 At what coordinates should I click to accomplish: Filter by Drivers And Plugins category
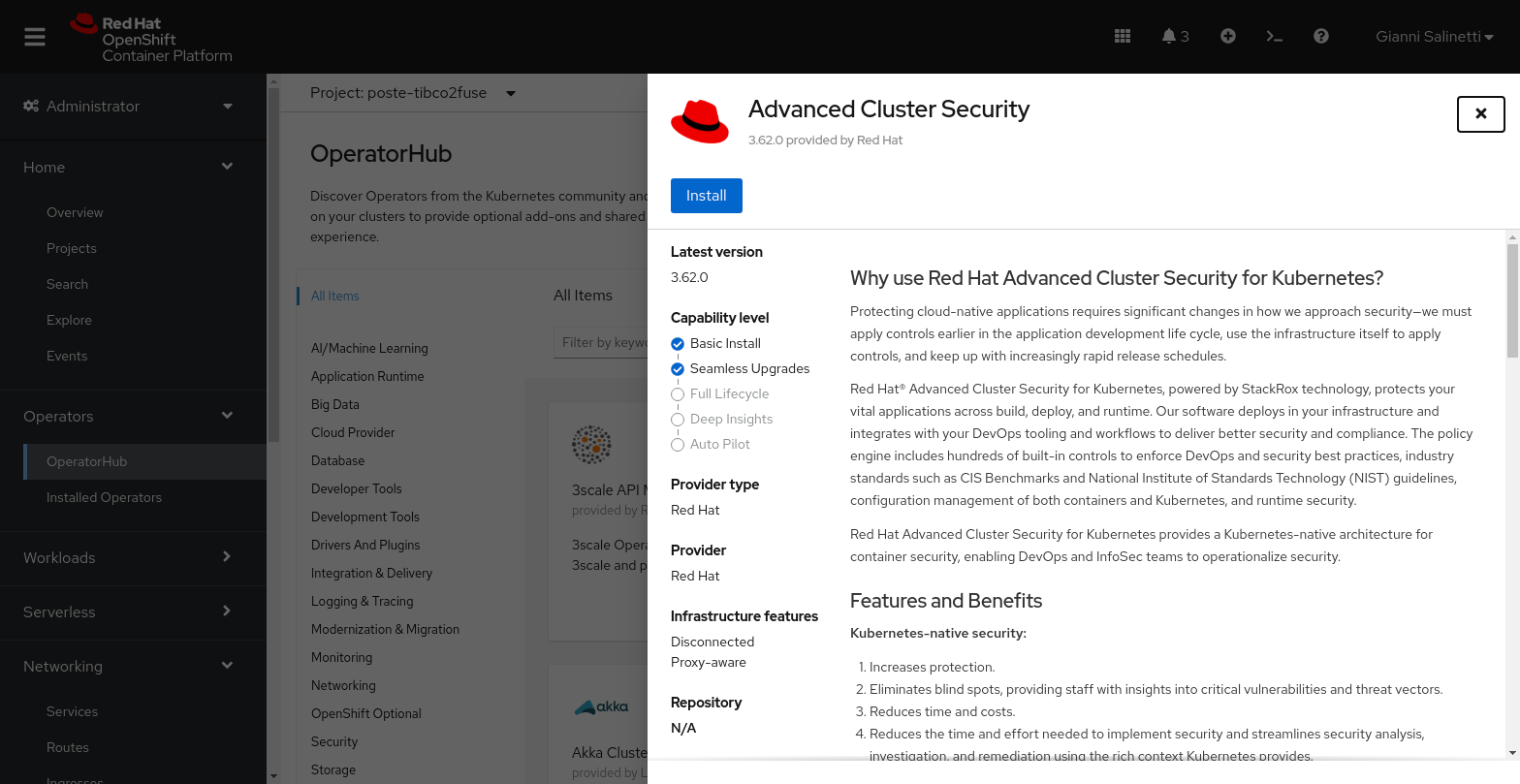click(365, 545)
